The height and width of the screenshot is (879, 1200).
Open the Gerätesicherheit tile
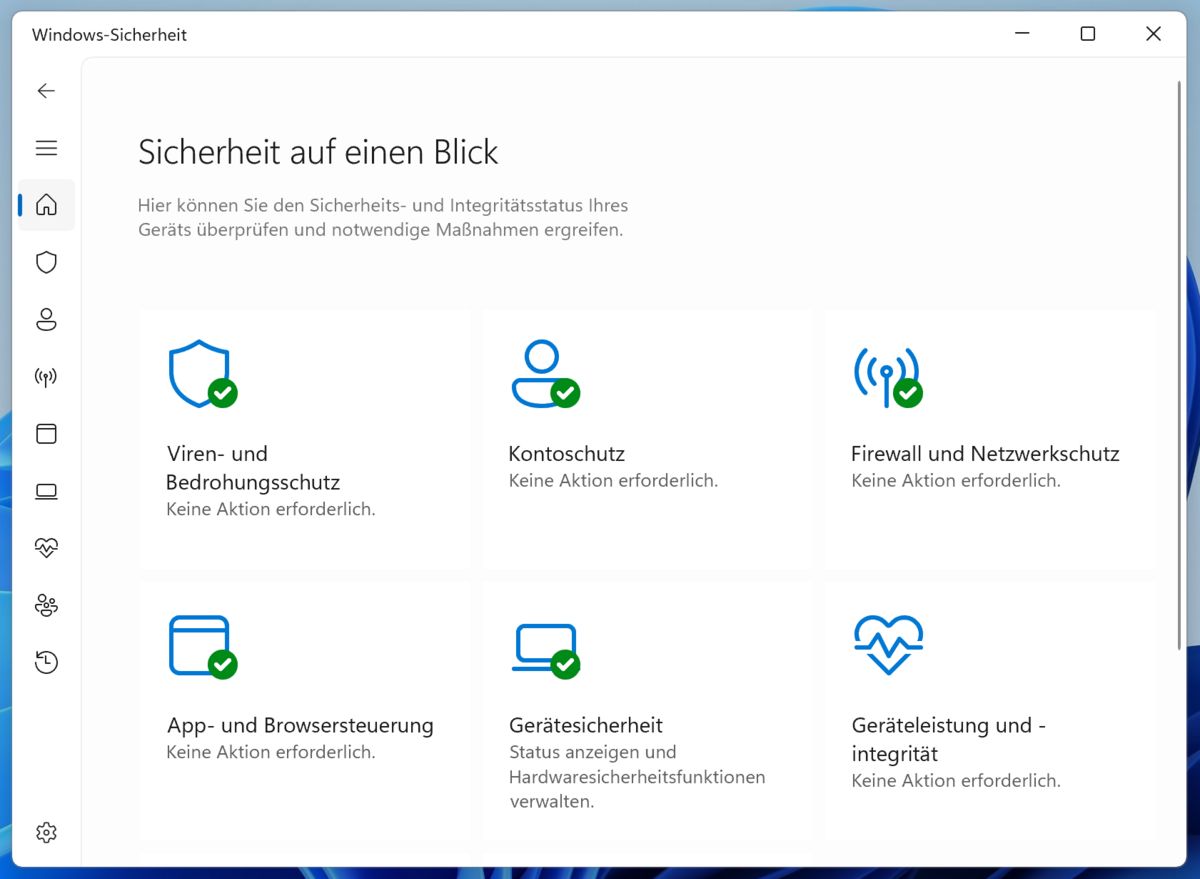coord(646,713)
